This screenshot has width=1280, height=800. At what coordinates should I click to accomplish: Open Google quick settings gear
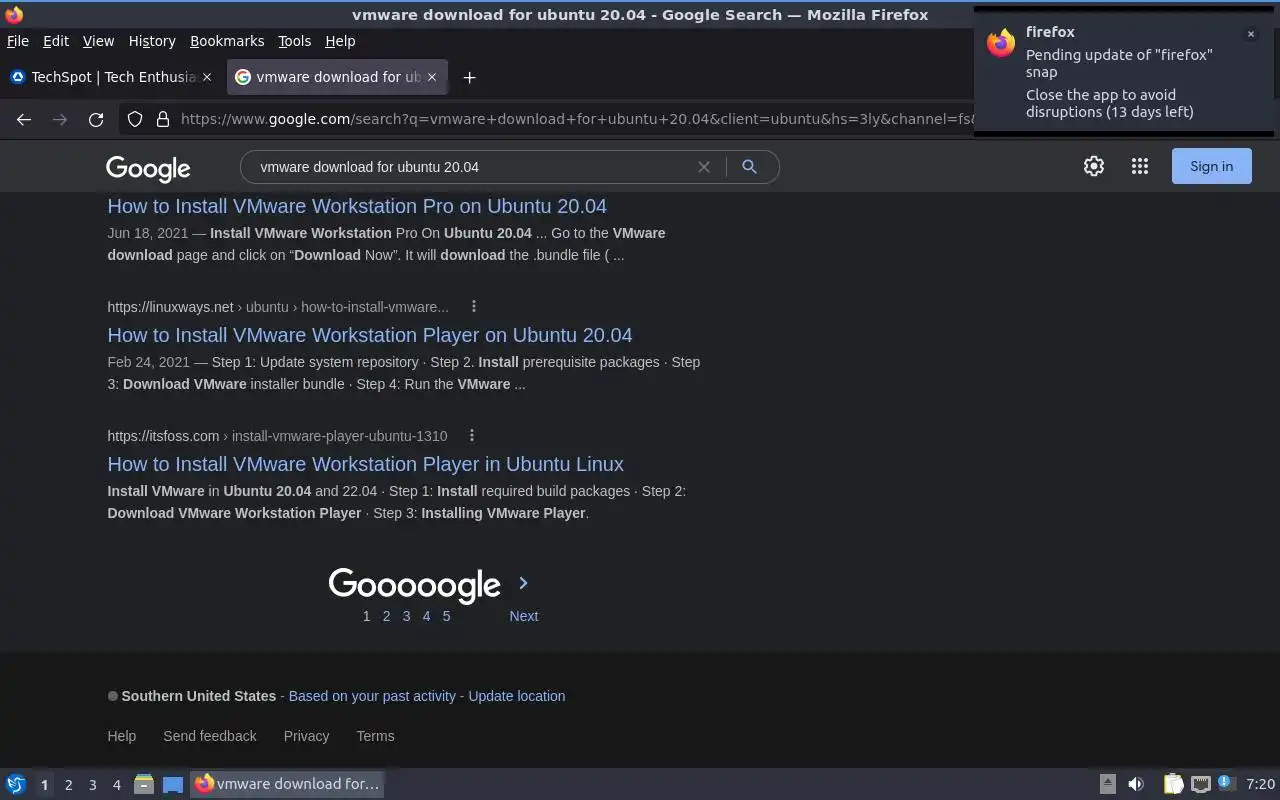pyautogui.click(x=1094, y=167)
